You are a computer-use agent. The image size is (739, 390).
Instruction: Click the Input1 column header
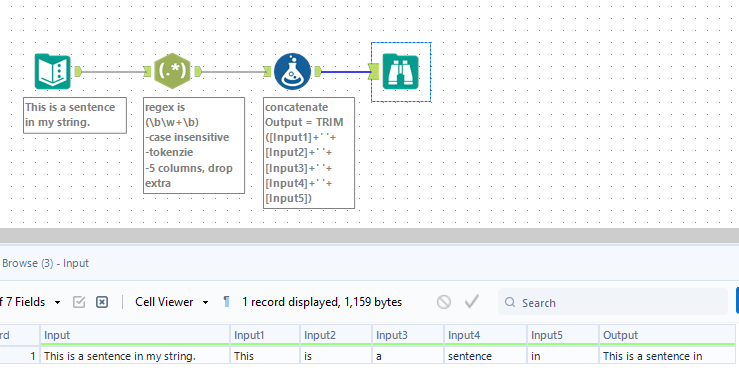[x=265, y=335]
